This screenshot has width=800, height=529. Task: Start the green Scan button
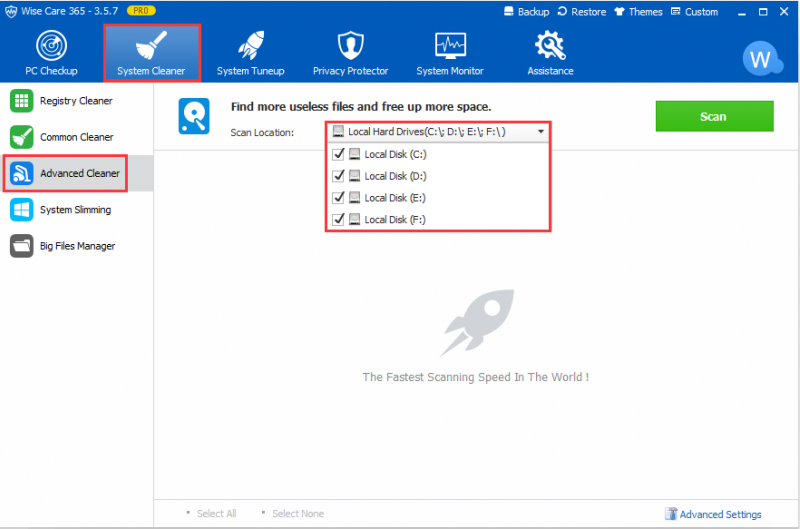pos(714,116)
